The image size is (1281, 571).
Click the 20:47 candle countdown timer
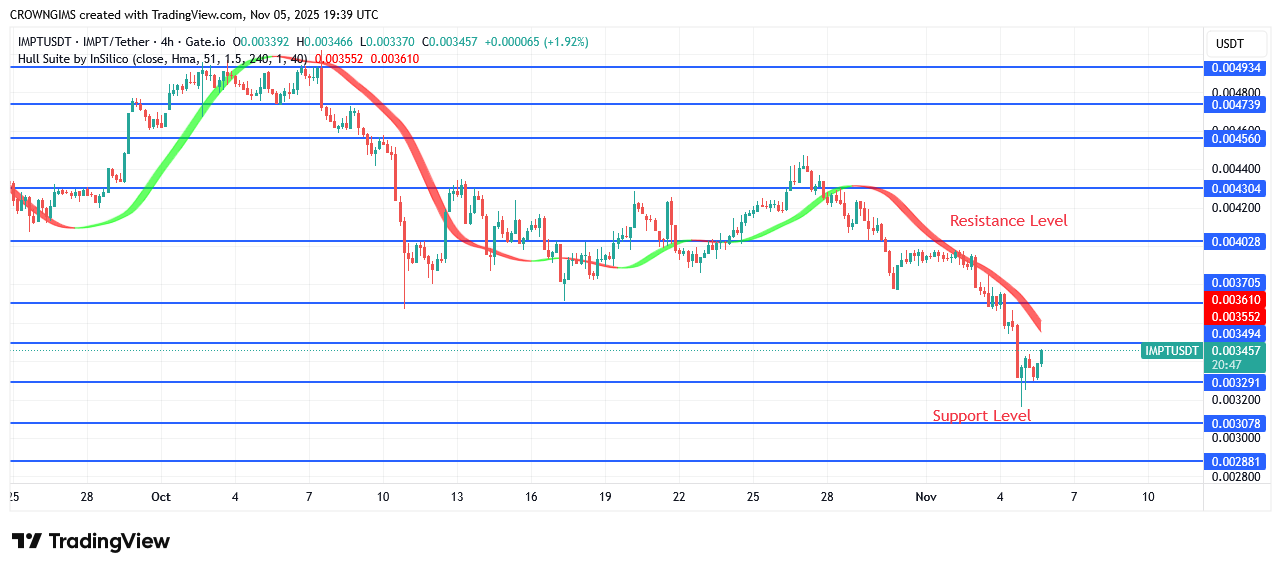click(x=1225, y=366)
